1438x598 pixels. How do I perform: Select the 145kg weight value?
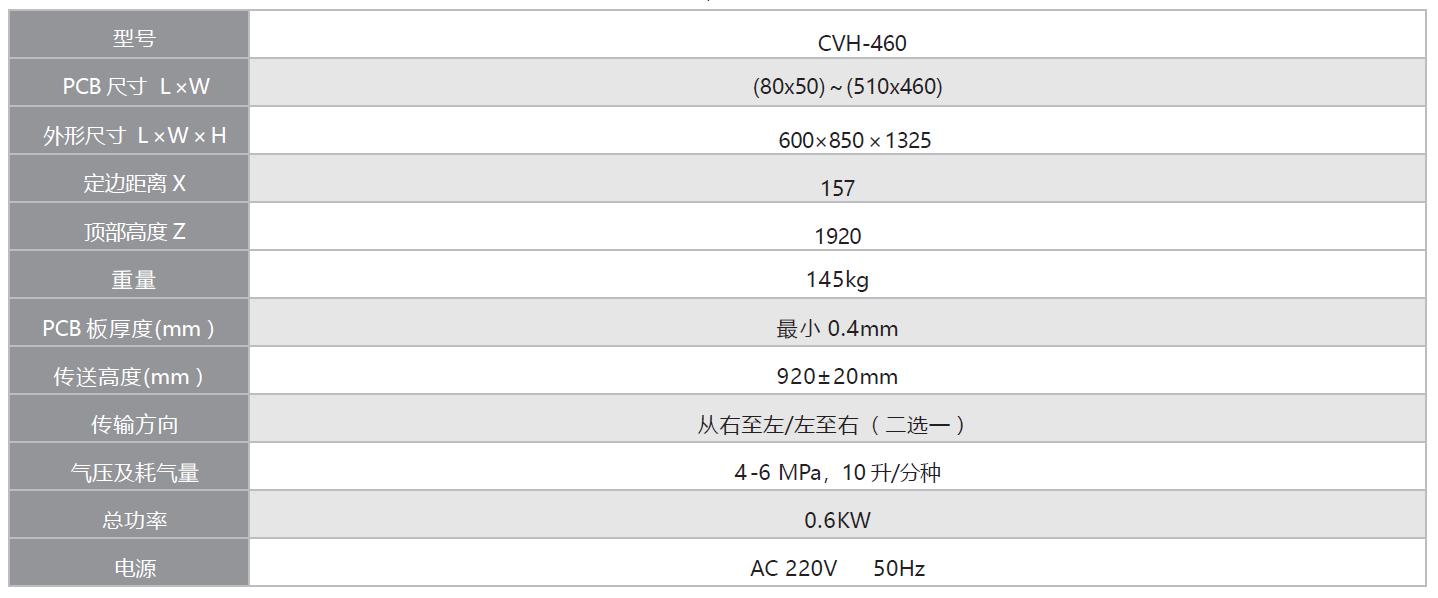tap(837, 280)
